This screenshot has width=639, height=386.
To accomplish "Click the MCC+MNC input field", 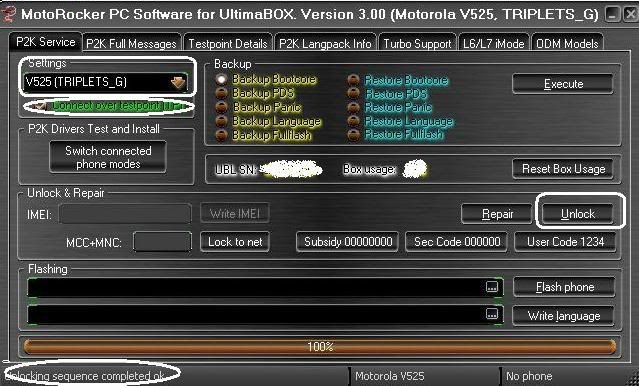I will [x=162, y=242].
